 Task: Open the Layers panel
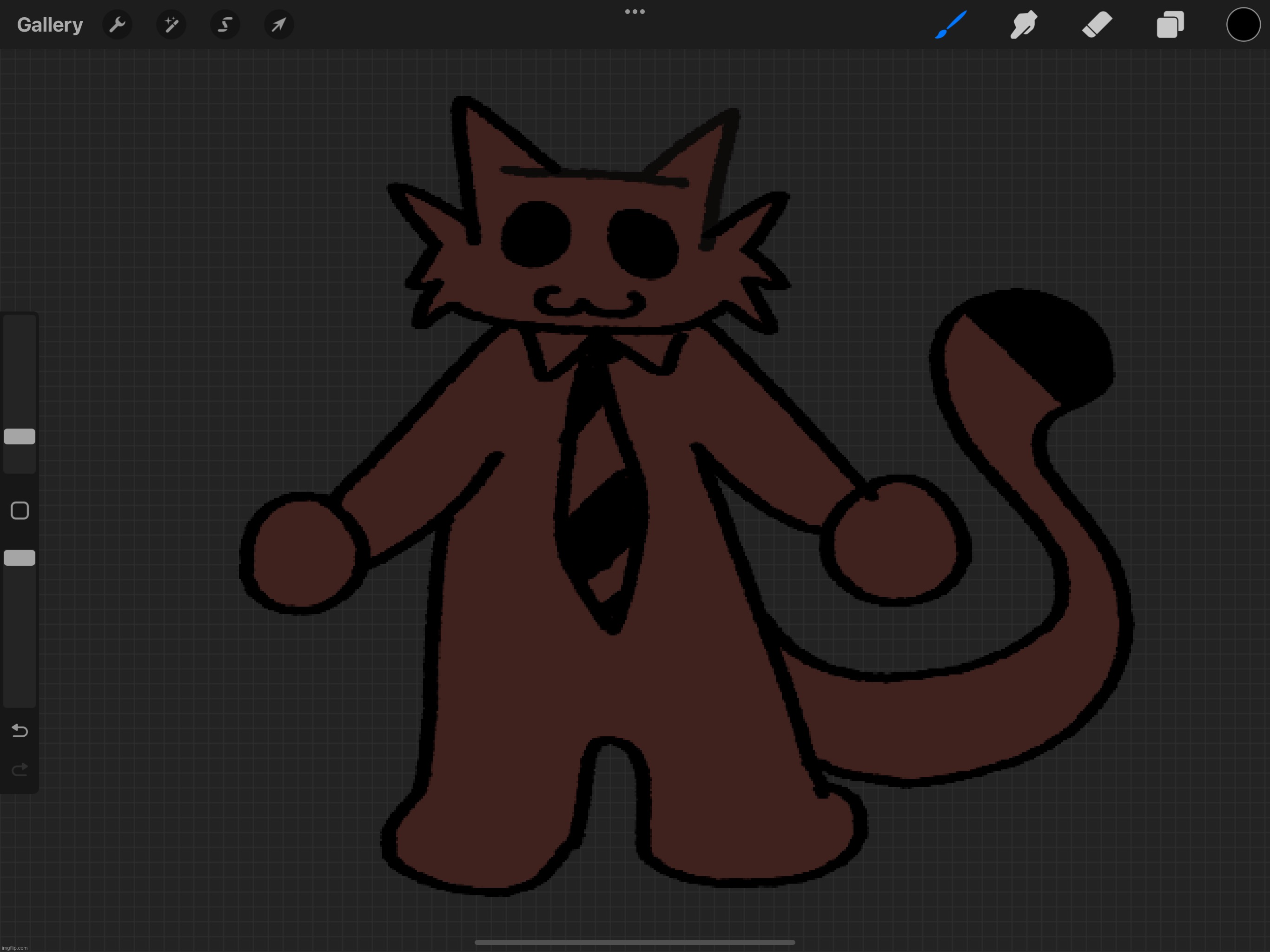[1170, 25]
